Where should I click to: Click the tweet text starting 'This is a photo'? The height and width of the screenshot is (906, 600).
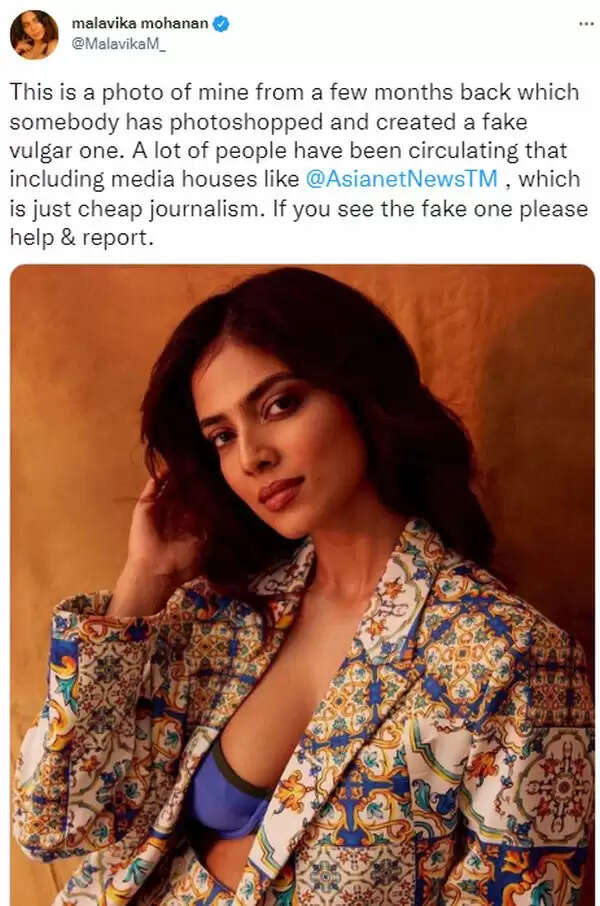(x=298, y=165)
